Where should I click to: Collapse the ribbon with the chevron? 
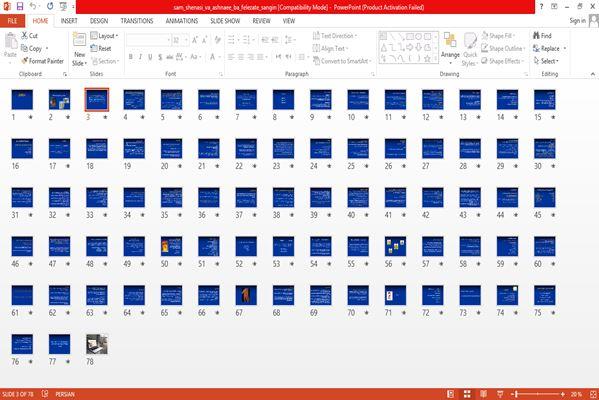[x=593, y=74]
